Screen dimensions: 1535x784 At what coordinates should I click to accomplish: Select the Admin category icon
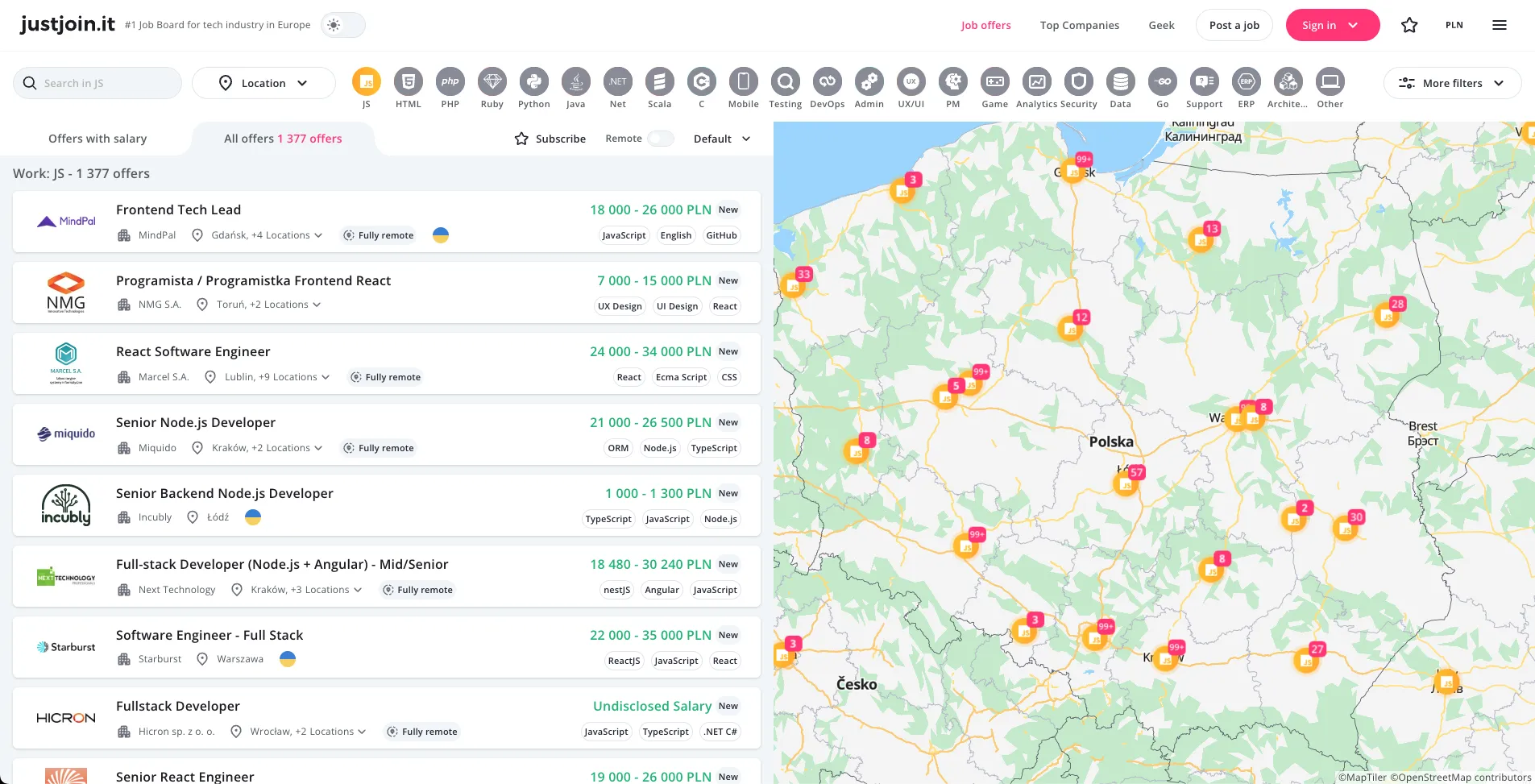(x=869, y=81)
